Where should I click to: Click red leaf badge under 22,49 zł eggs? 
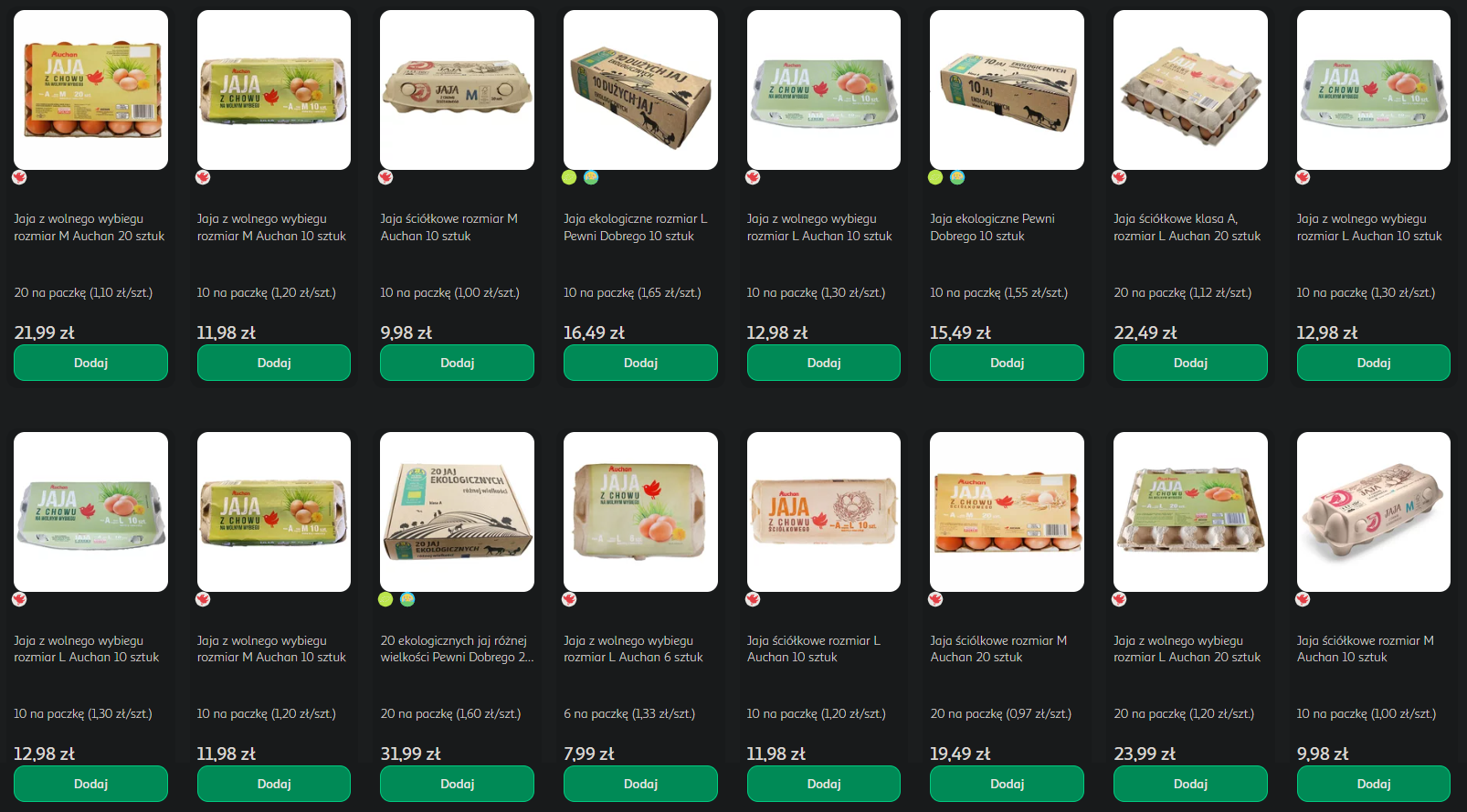tap(1119, 177)
